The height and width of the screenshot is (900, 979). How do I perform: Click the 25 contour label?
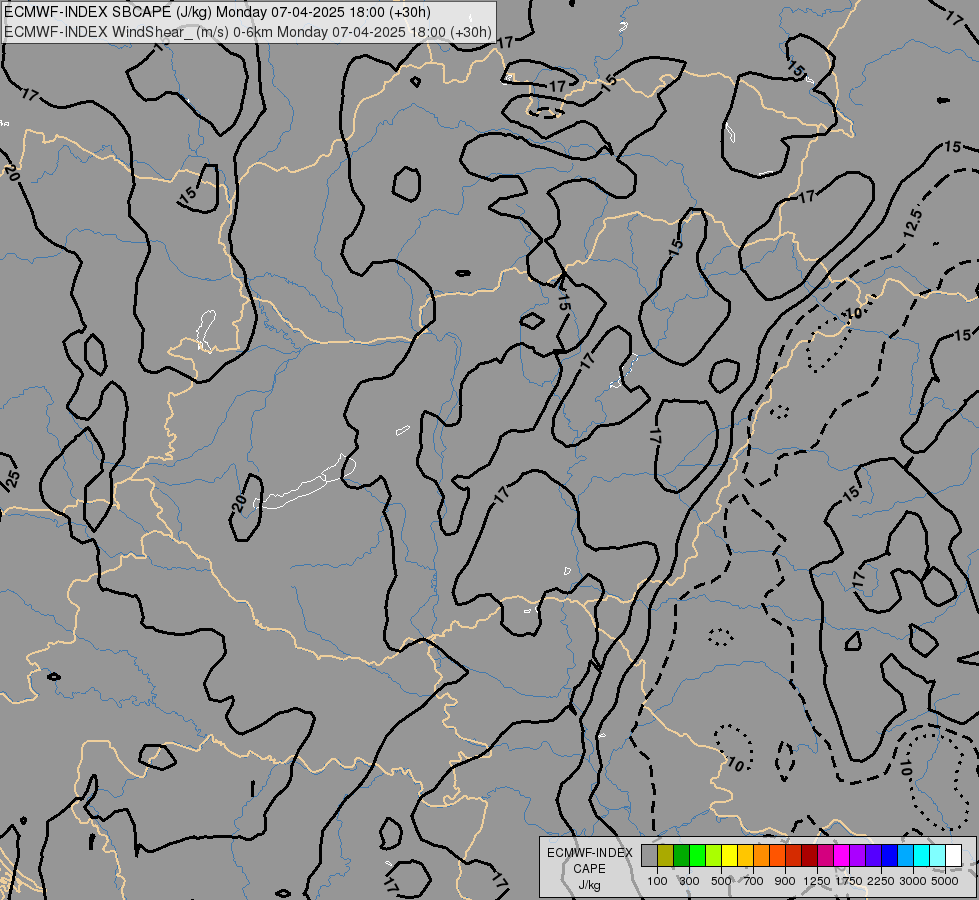[12, 479]
